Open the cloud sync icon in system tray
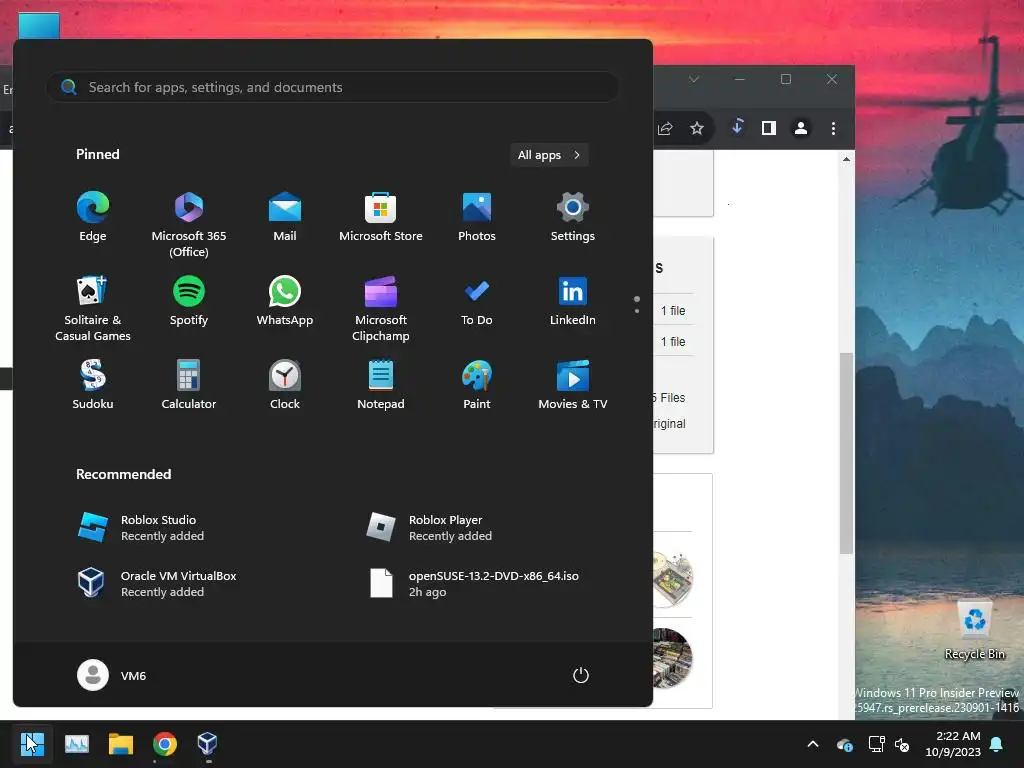Viewport: 1024px width, 768px height. [x=844, y=744]
